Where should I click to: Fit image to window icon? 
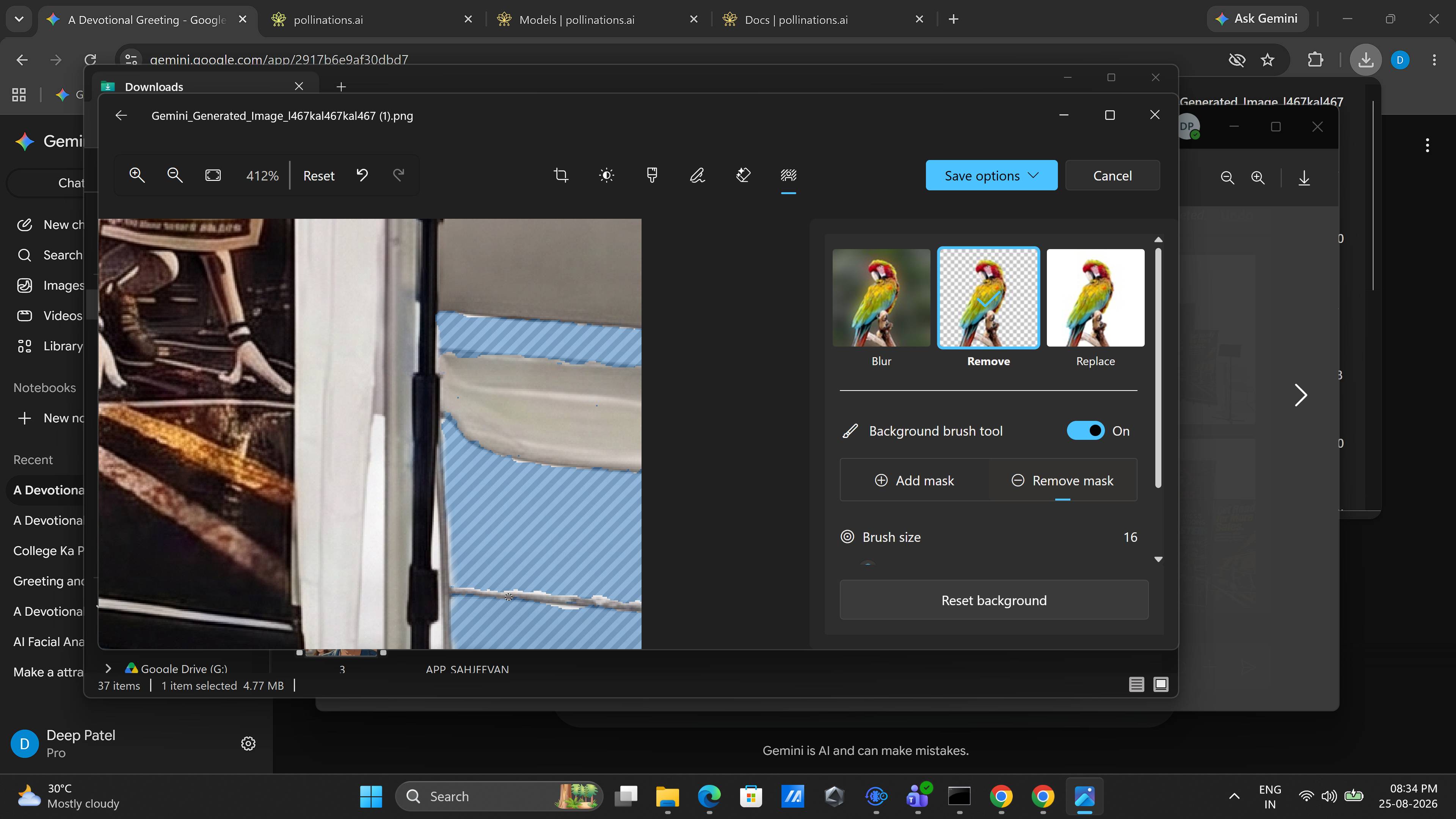[213, 175]
